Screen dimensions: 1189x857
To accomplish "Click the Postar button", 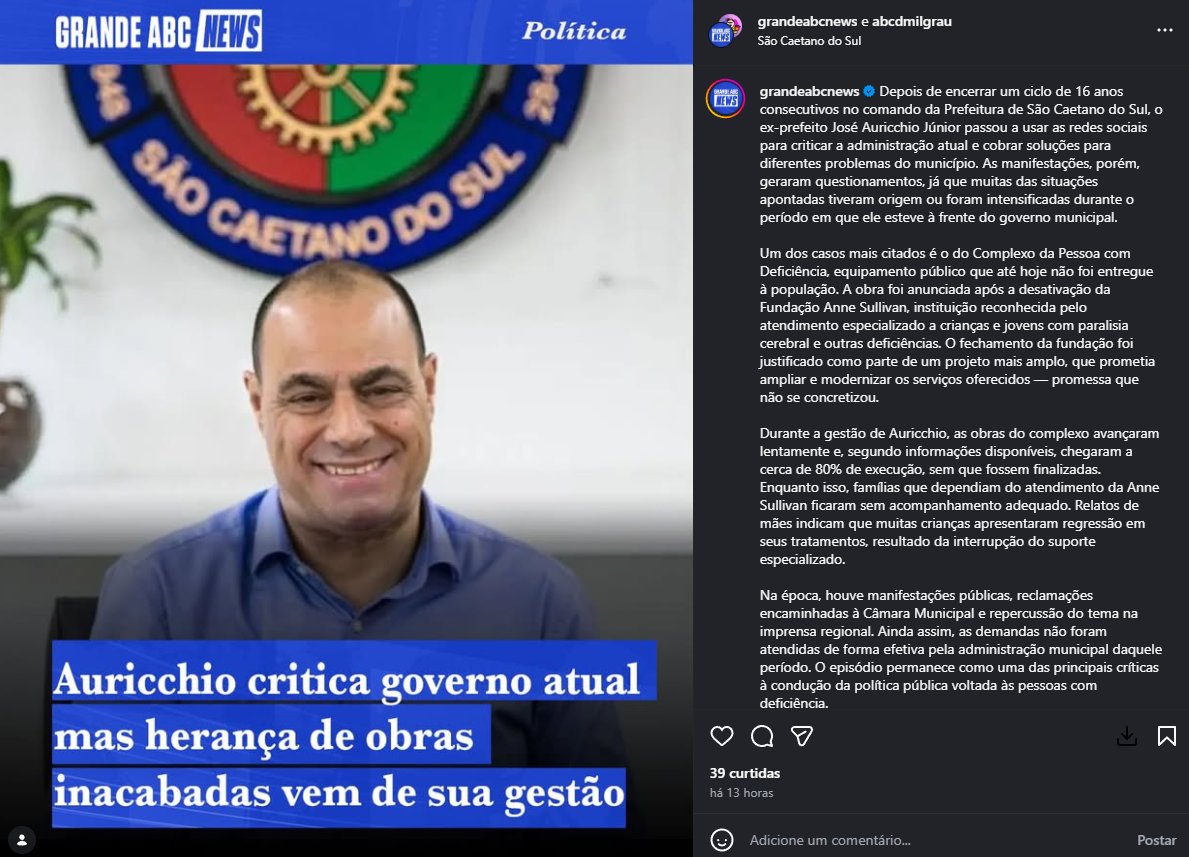I will [1156, 840].
